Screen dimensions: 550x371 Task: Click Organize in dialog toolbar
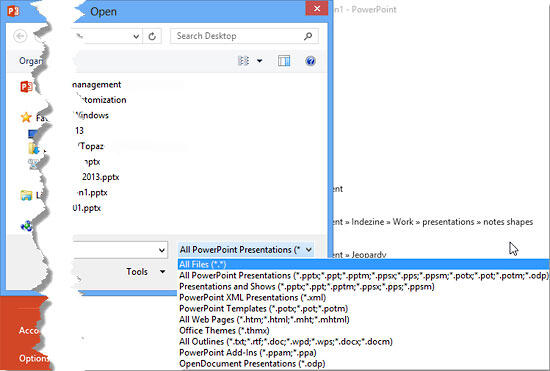tap(31, 61)
